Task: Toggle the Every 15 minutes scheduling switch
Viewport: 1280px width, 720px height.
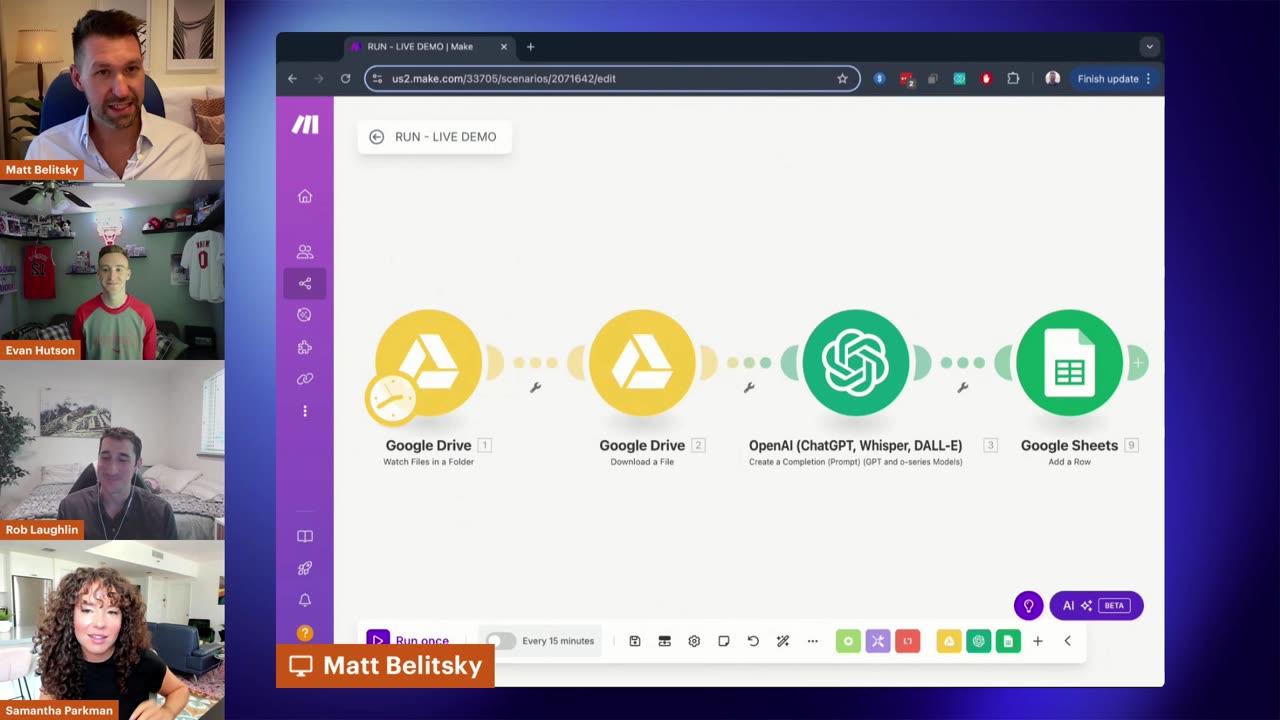Action: point(500,641)
